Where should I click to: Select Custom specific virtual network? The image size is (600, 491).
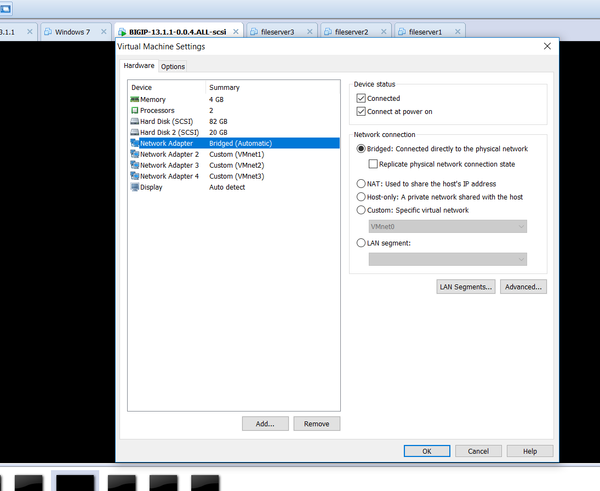pos(361,210)
